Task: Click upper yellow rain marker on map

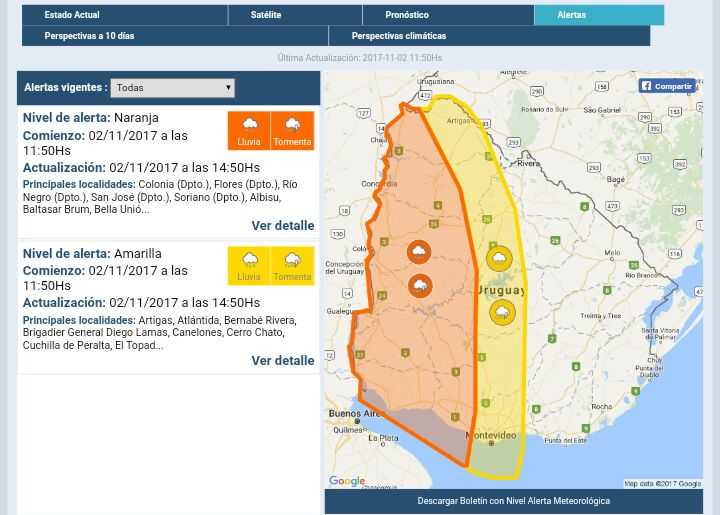Action: [x=499, y=259]
